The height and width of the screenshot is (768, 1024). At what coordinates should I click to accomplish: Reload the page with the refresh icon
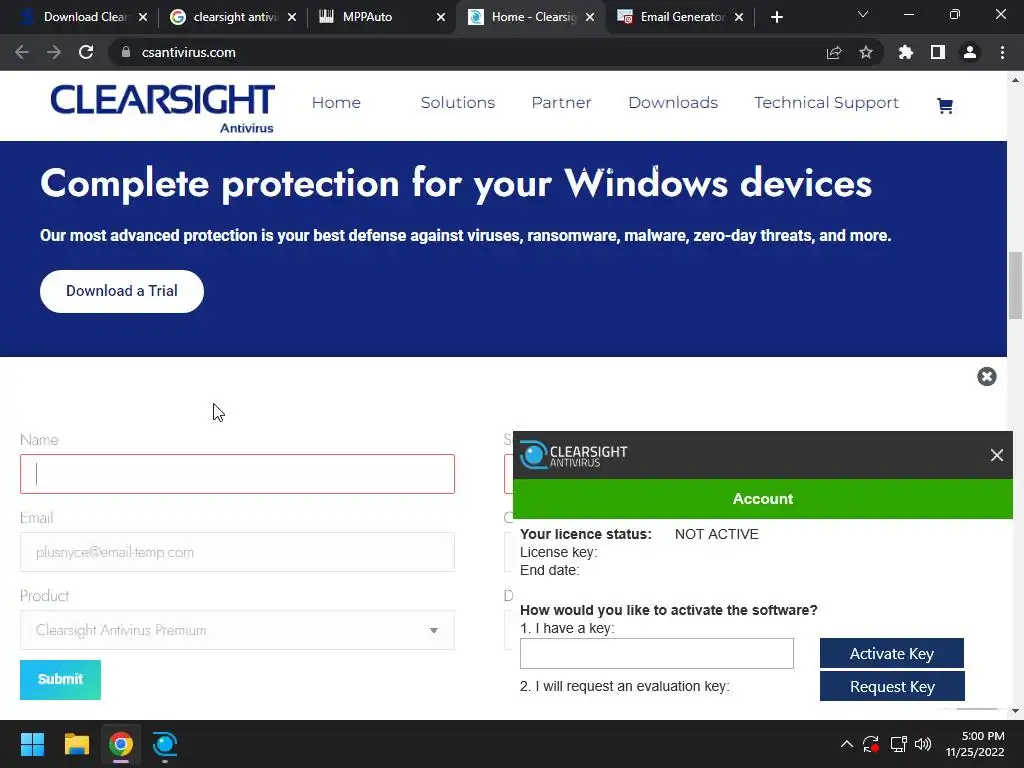coord(86,52)
